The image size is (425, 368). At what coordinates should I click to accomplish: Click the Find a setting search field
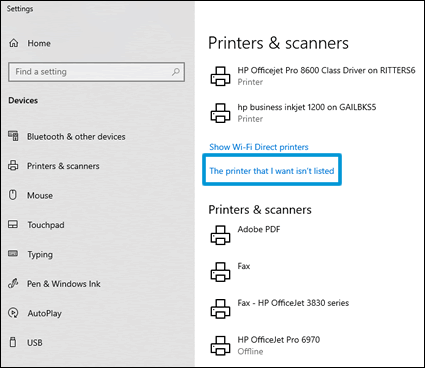point(96,72)
